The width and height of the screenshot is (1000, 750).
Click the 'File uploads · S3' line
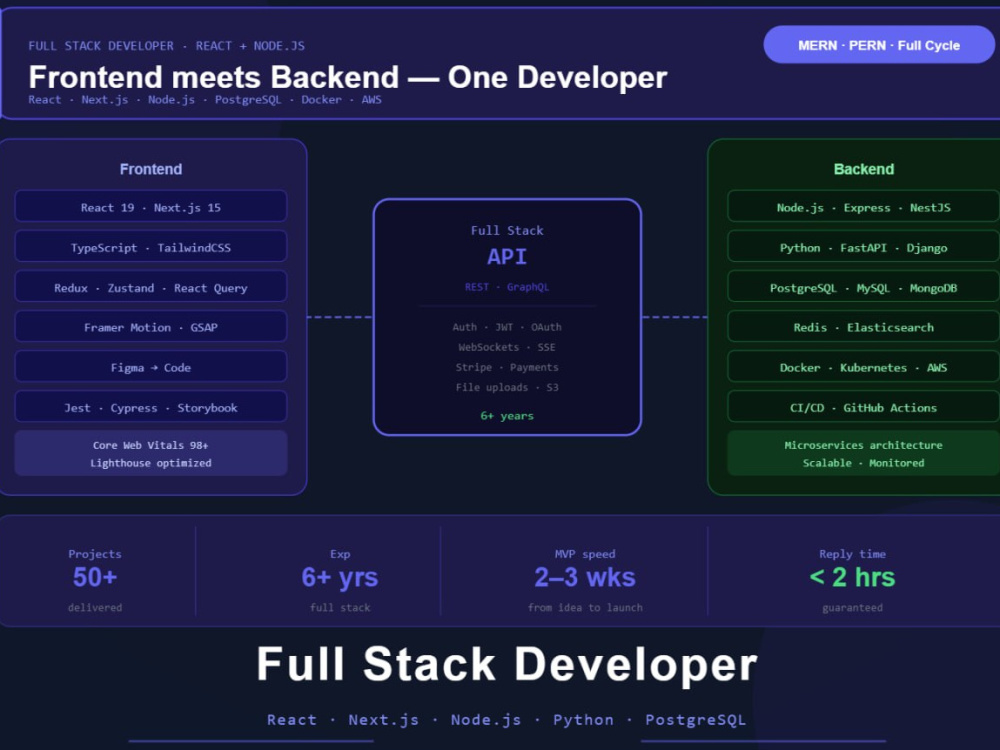tap(507, 387)
